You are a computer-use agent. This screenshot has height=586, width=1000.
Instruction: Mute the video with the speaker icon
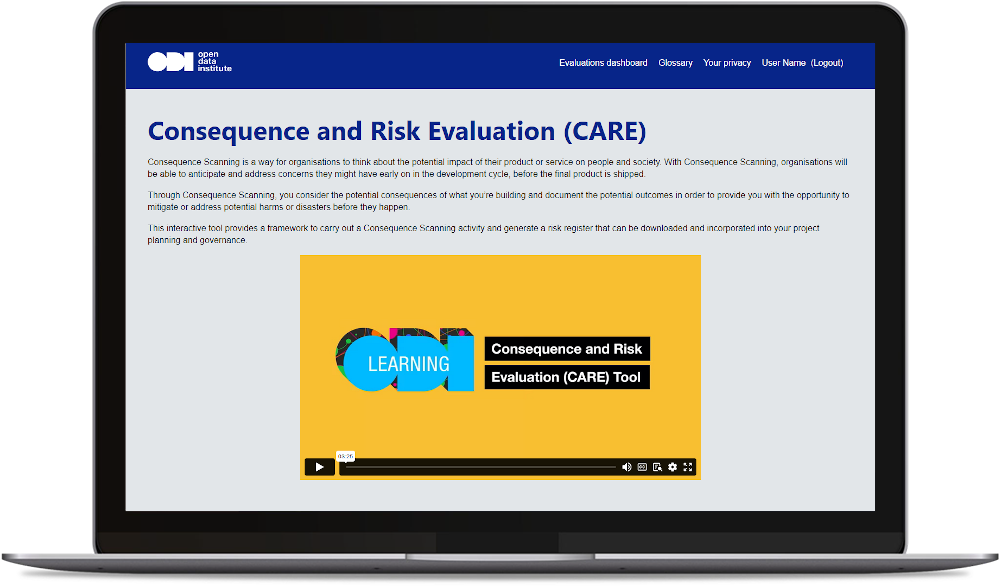pos(626,467)
